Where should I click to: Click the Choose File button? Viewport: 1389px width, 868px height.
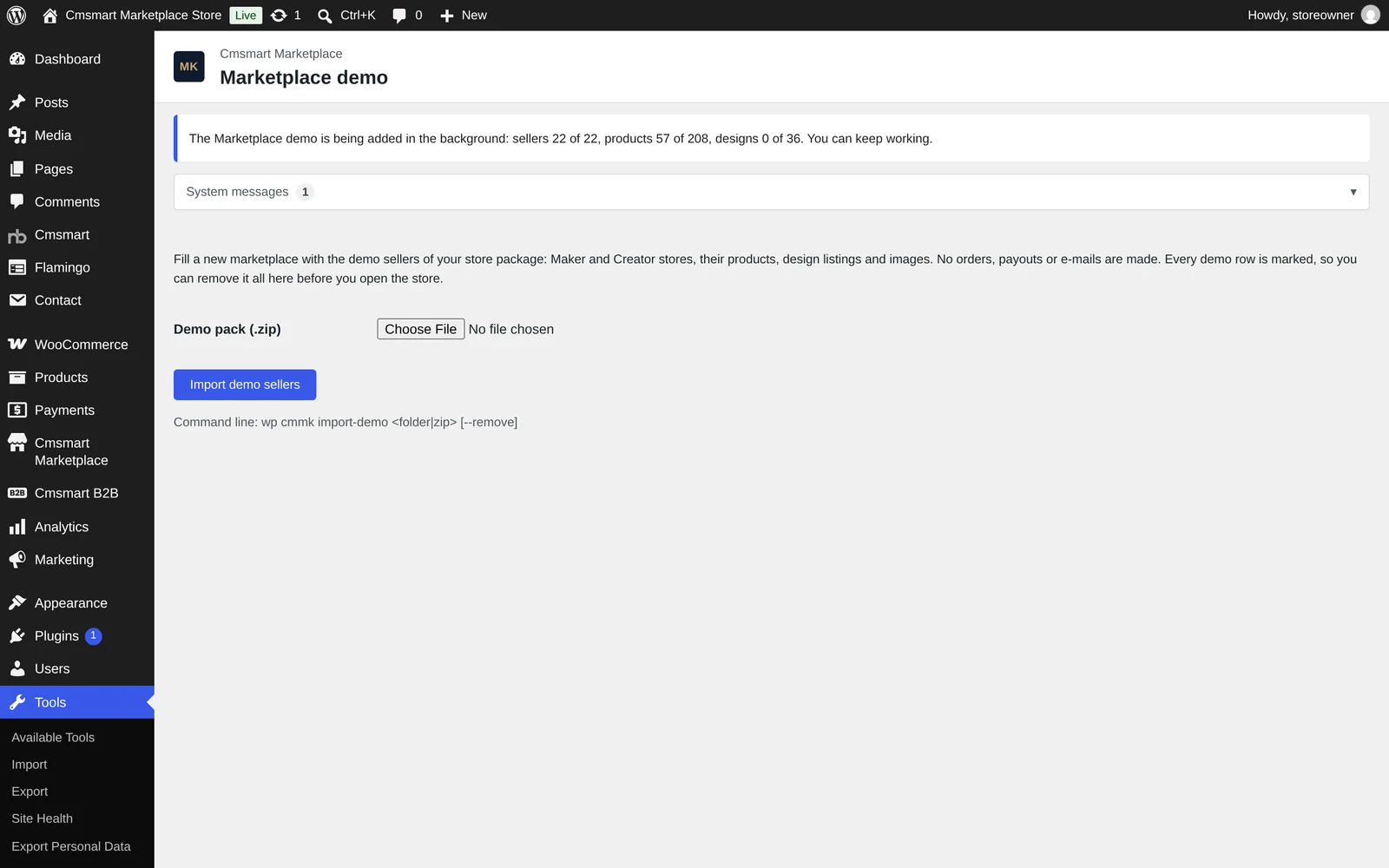click(421, 329)
